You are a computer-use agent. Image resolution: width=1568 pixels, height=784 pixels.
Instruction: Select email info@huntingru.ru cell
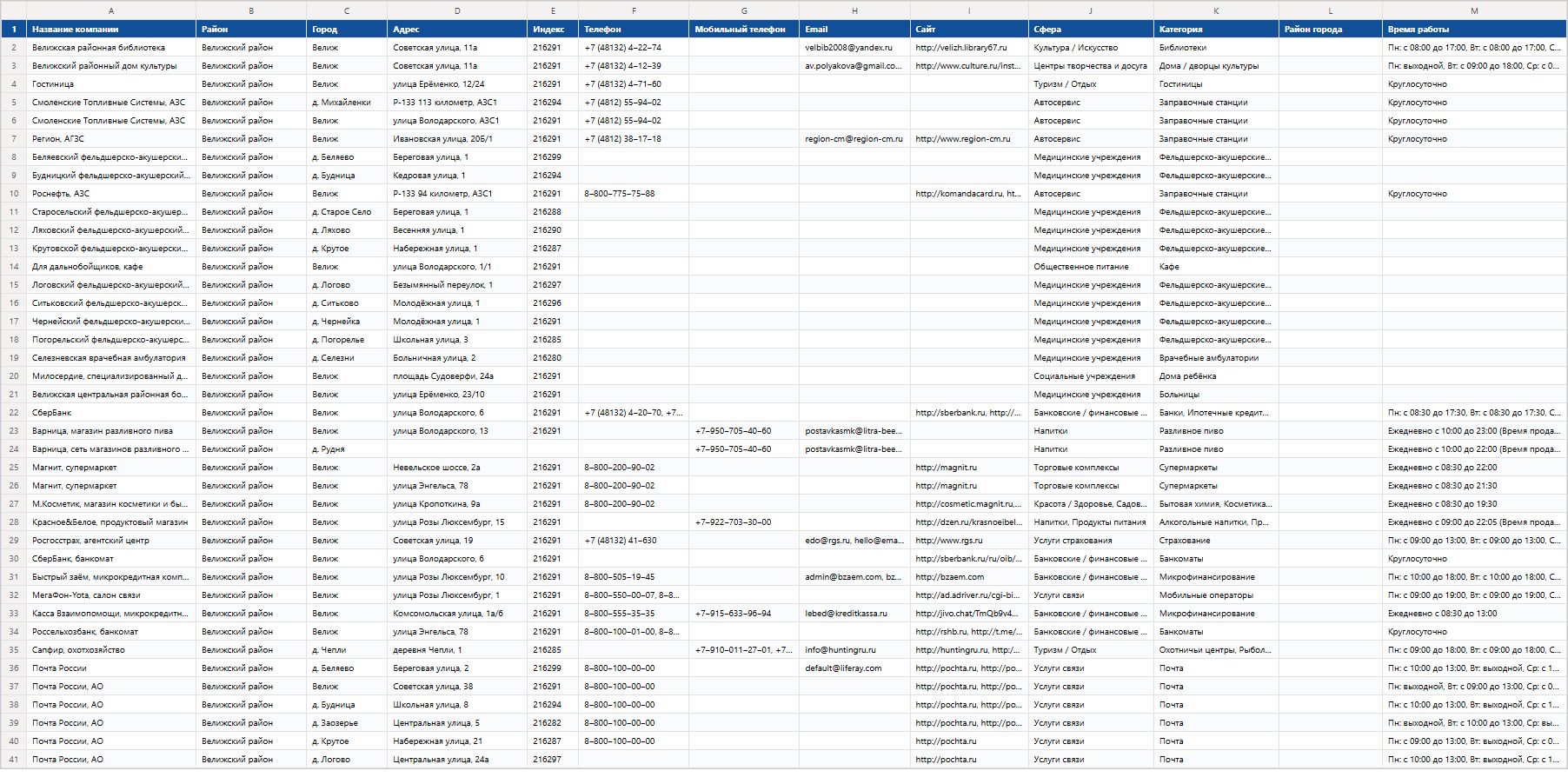coord(854,650)
